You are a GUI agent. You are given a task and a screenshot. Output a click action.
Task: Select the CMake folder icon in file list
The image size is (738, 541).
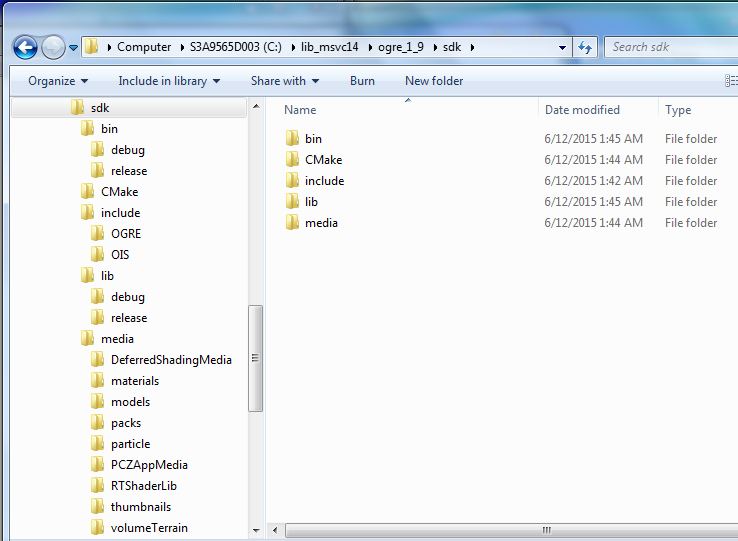(x=292, y=159)
